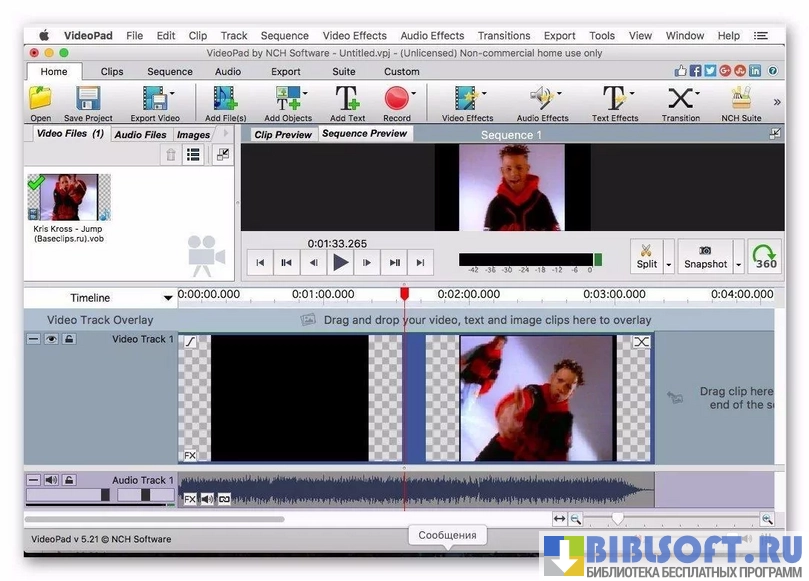The image size is (809, 581).
Task: Toggle the lock on Video Track 1
Action: point(68,340)
